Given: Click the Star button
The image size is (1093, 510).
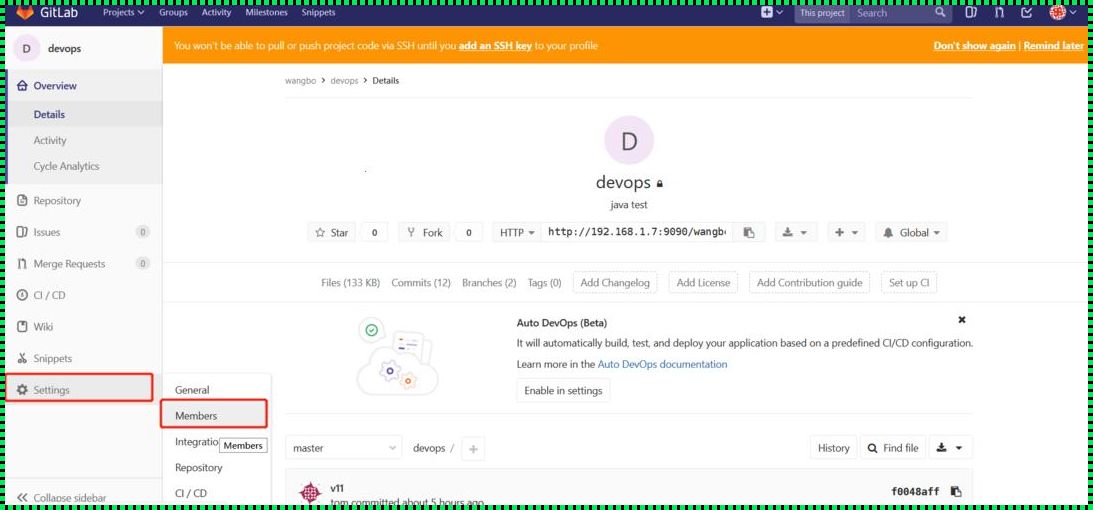Looking at the screenshot, I should click(x=332, y=233).
